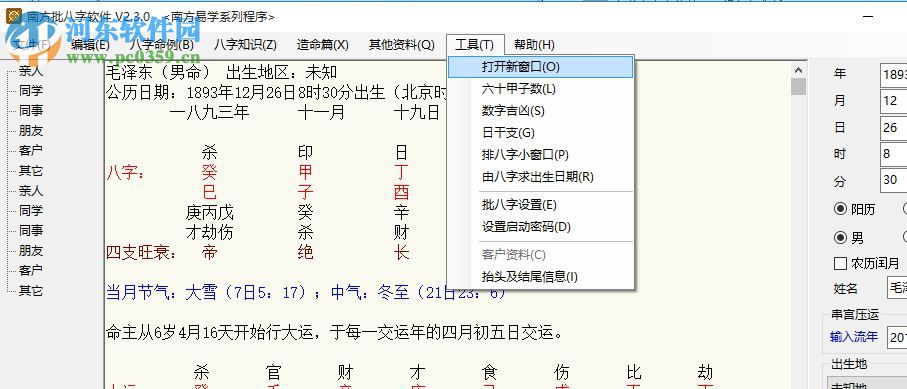Open the 文件(F) menu
The width and height of the screenshot is (907, 389).
(x=32, y=45)
